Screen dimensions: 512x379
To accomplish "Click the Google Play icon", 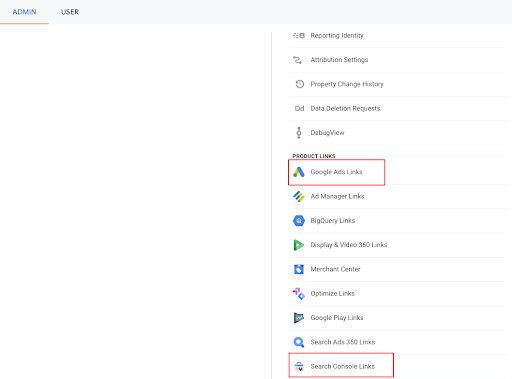I will 299,318.
